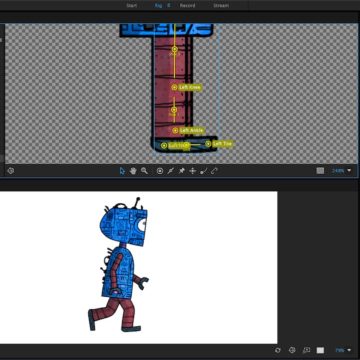The image size is (360, 360).
Task: Click the round icon at puppet panel bottom-left
Action: tap(11, 171)
